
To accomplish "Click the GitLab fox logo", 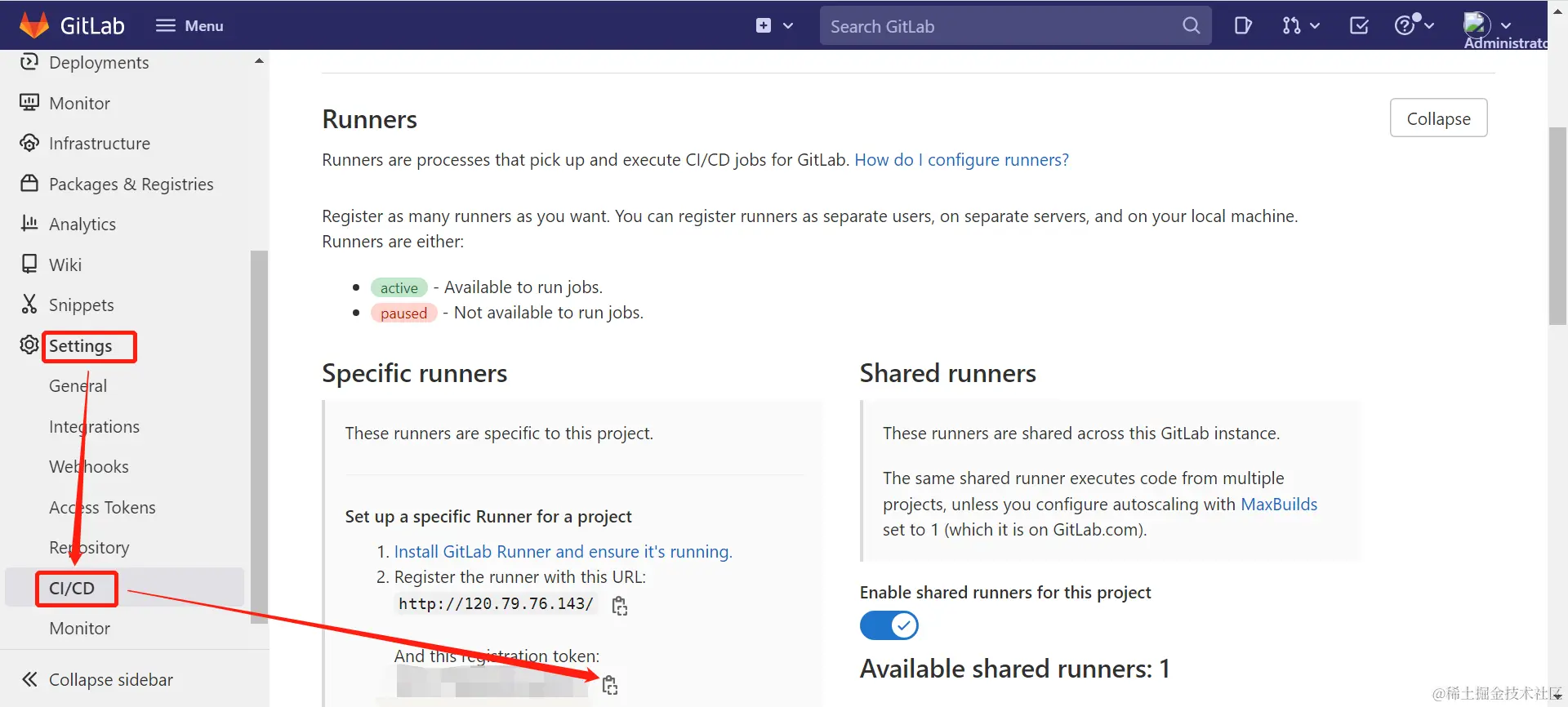I will [x=34, y=25].
